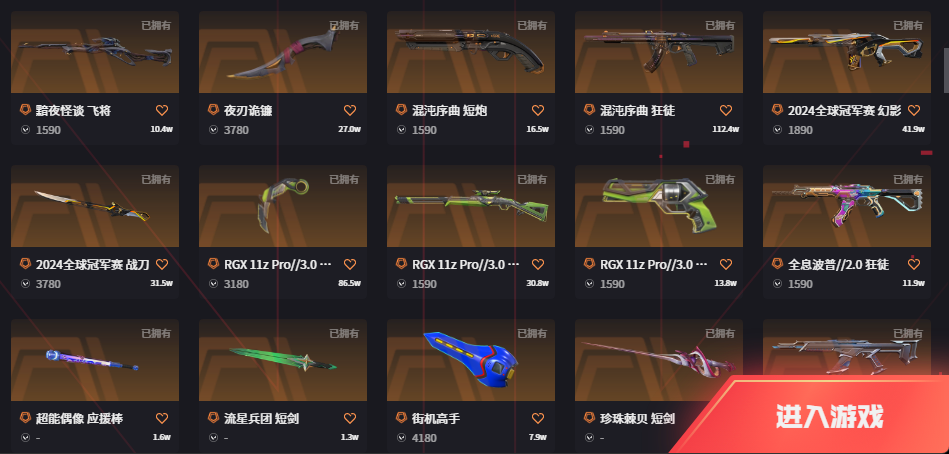Image resolution: width=949 pixels, height=454 pixels.
Task: Click heart icon for 流星兵团 短剑
Action: (350, 418)
